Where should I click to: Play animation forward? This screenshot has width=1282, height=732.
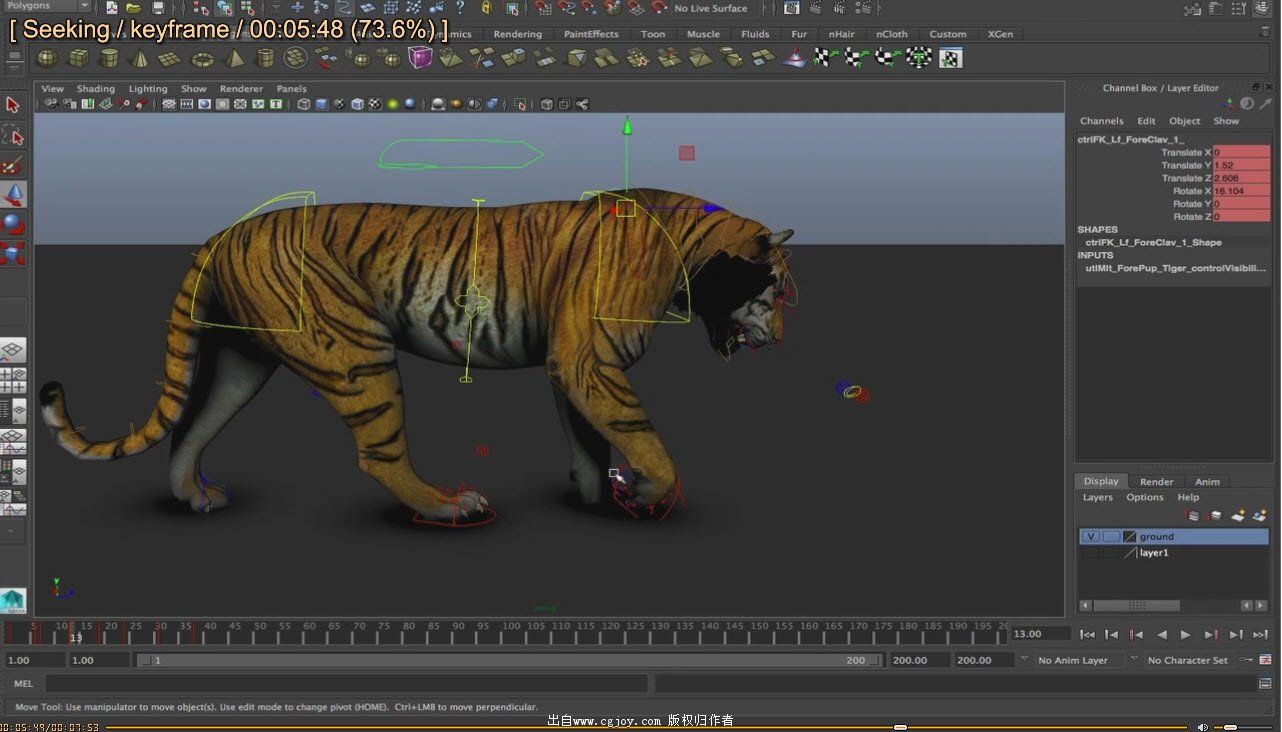click(x=1186, y=634)
